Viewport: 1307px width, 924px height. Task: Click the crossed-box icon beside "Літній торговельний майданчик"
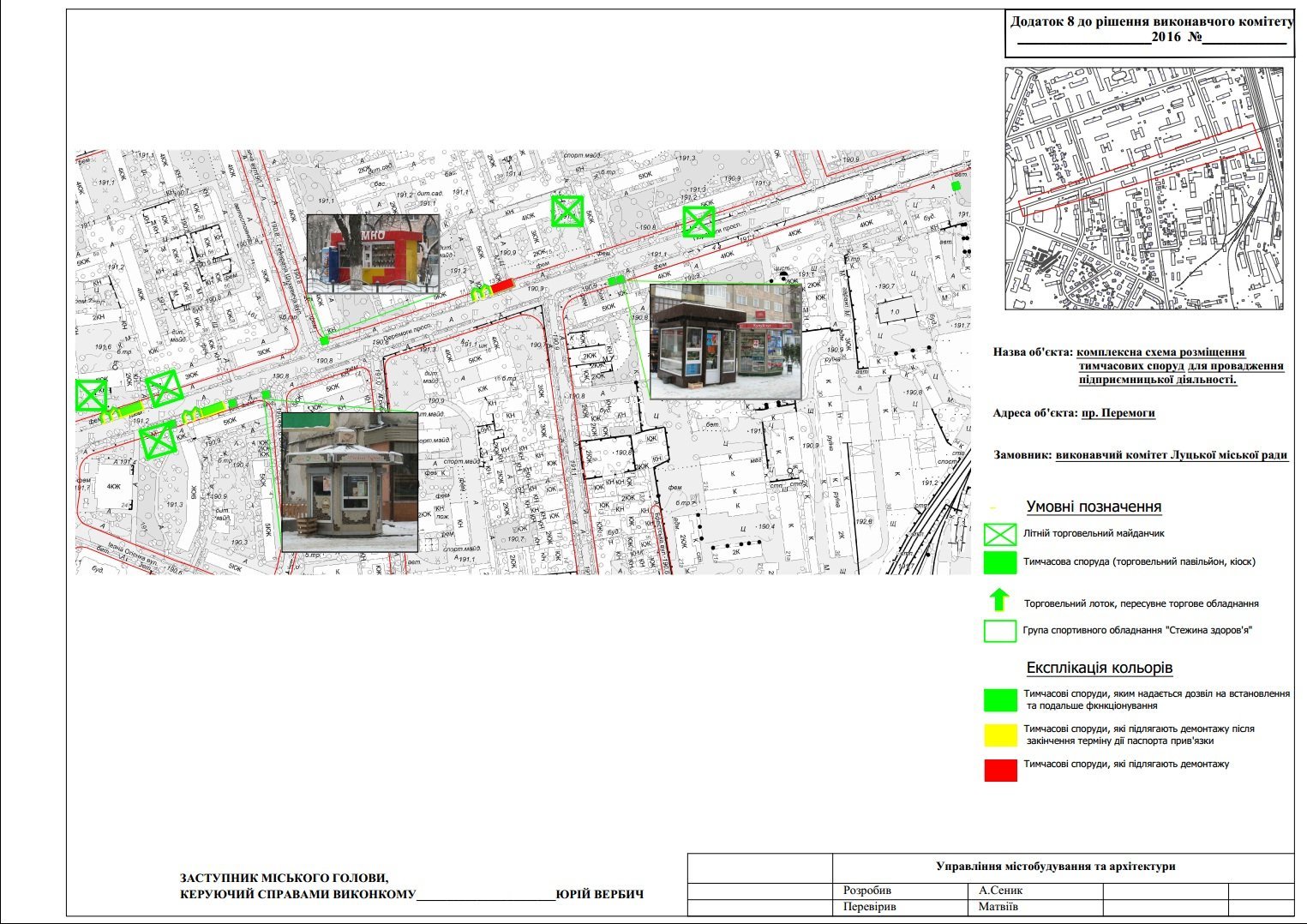tap(999, 535)
